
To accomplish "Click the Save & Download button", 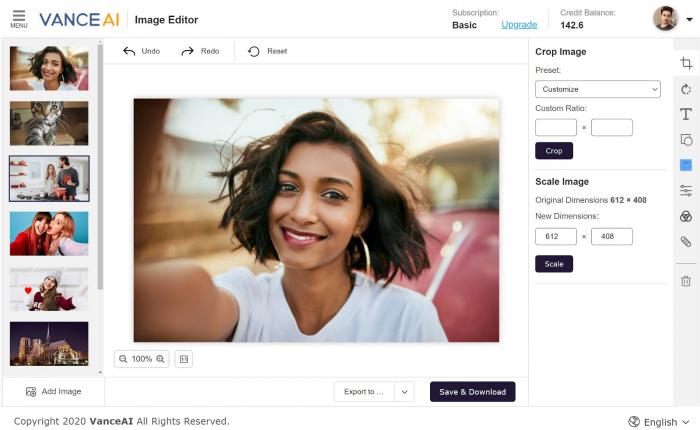I will coord(472,392).
